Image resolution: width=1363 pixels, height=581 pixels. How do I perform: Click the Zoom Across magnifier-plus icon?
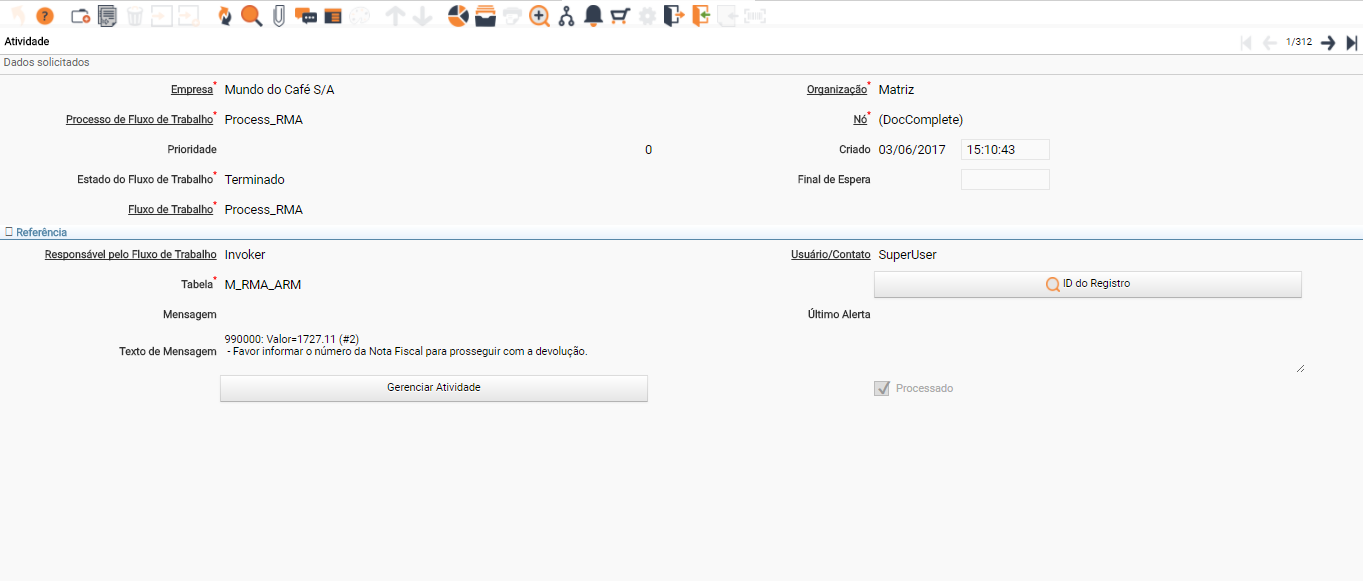click(x=540, y=16)
